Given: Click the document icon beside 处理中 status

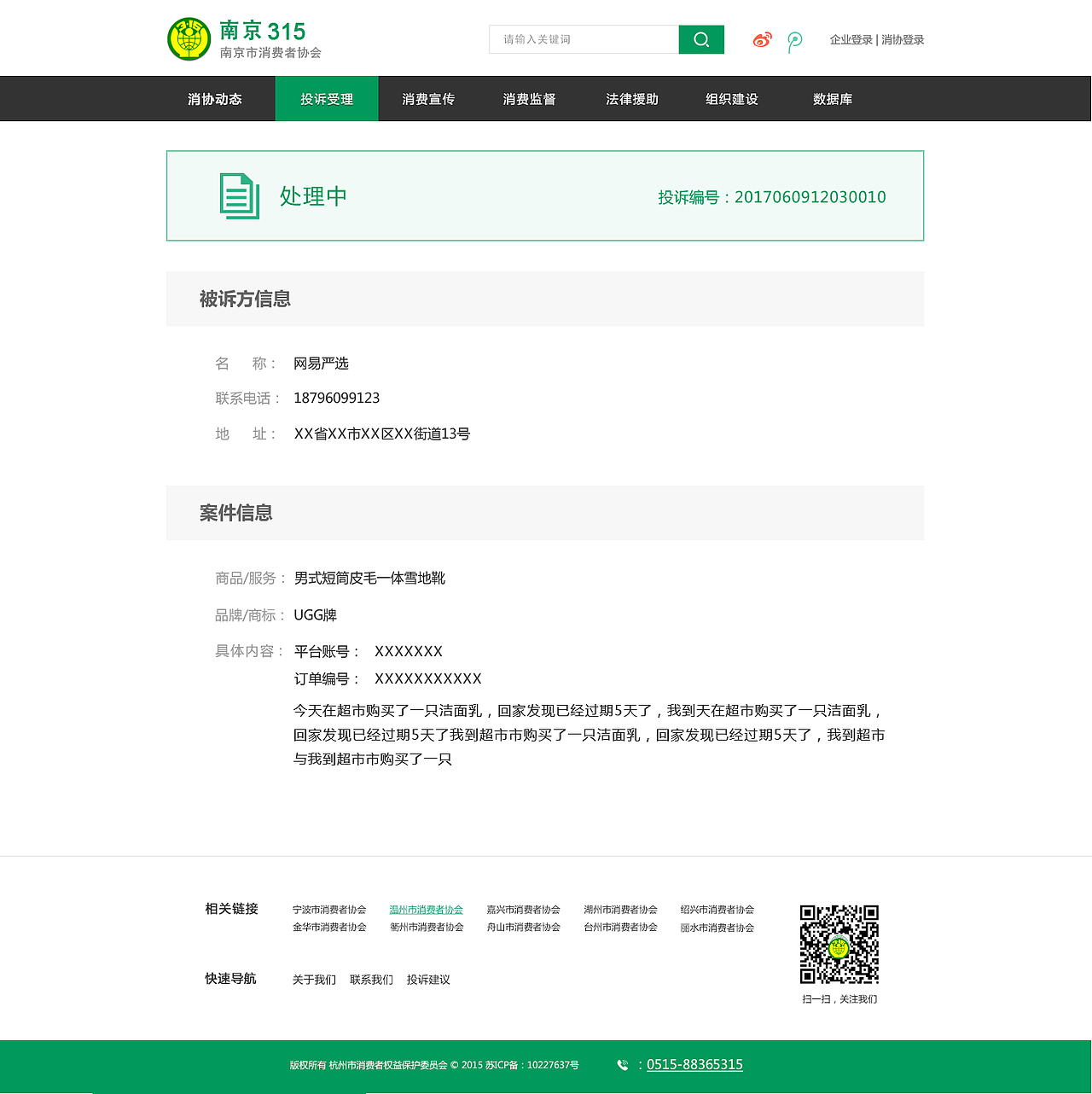Looking at the screenshot, I should (239, 195).
